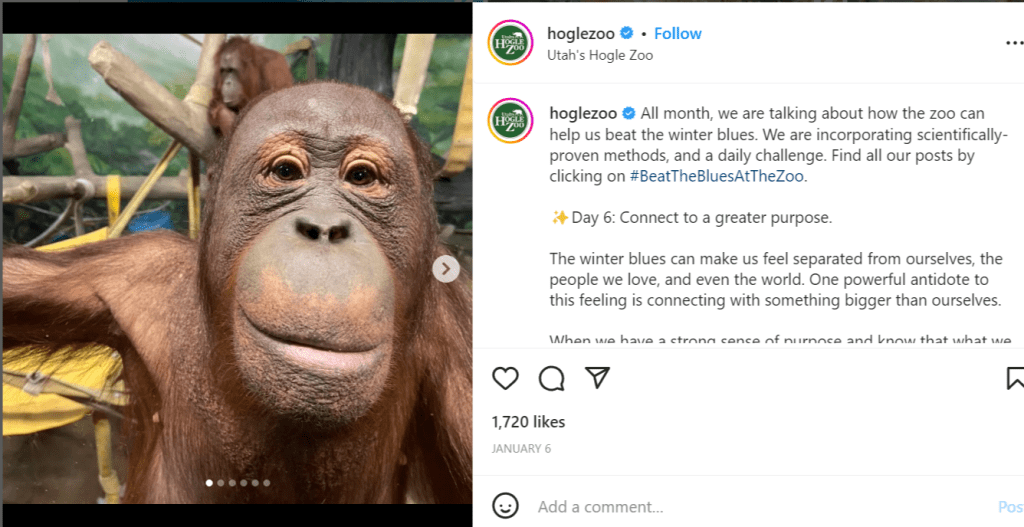
Task: Share the post via paper plane icon
Action: point(597,377)
